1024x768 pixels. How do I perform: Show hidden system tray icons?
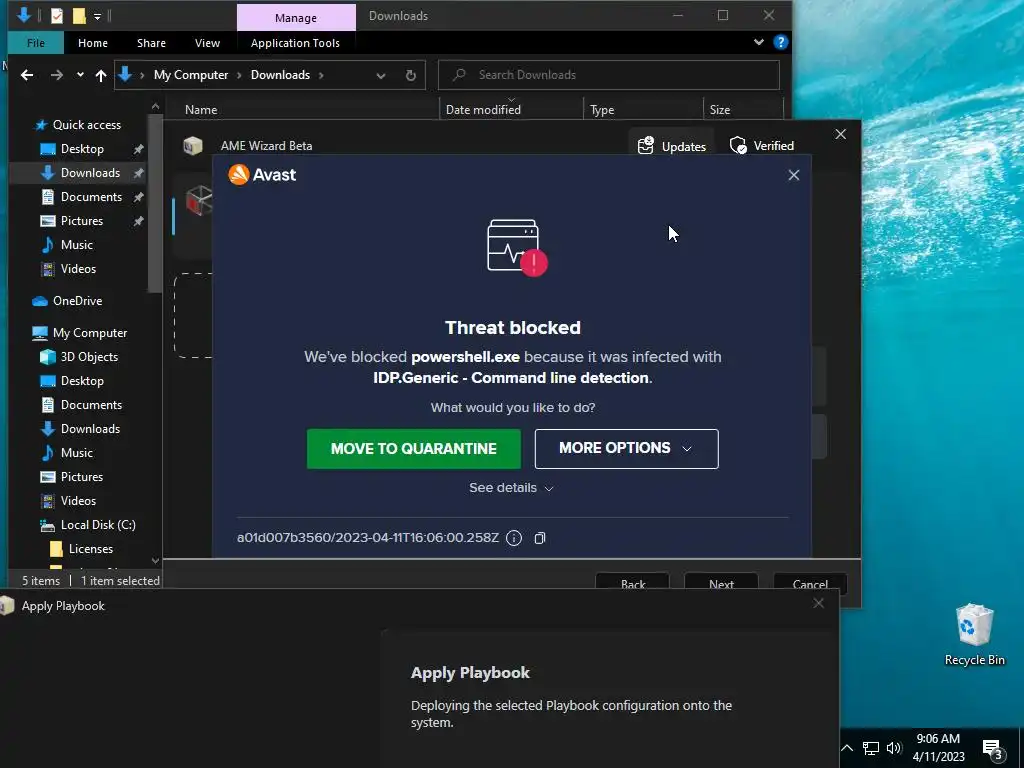pyautogui.click(x=846, y=748)
